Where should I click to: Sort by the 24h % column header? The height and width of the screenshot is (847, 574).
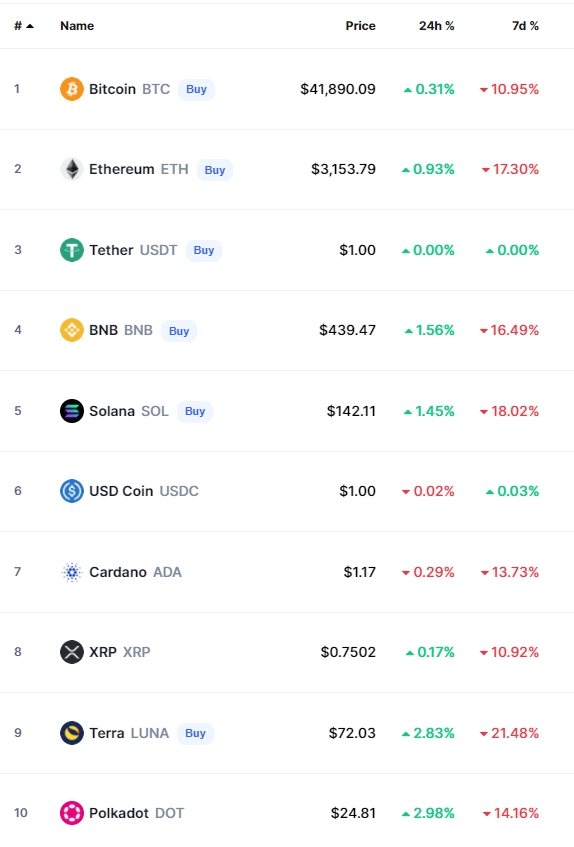point(436,26)
